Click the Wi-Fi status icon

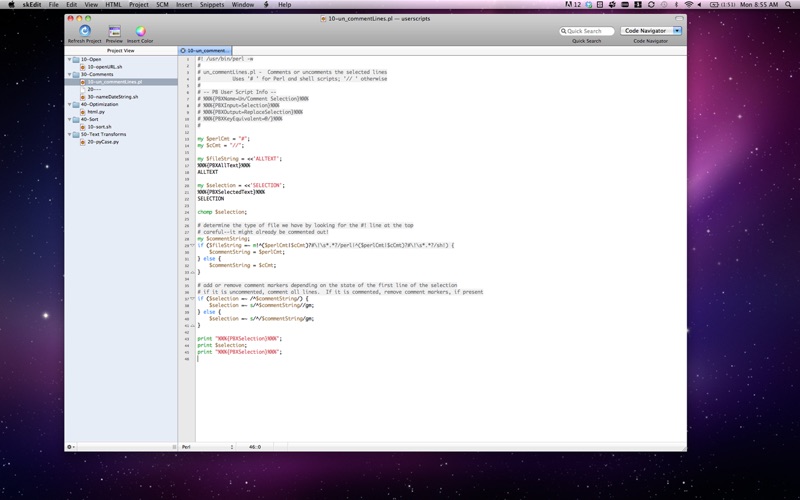689,5
